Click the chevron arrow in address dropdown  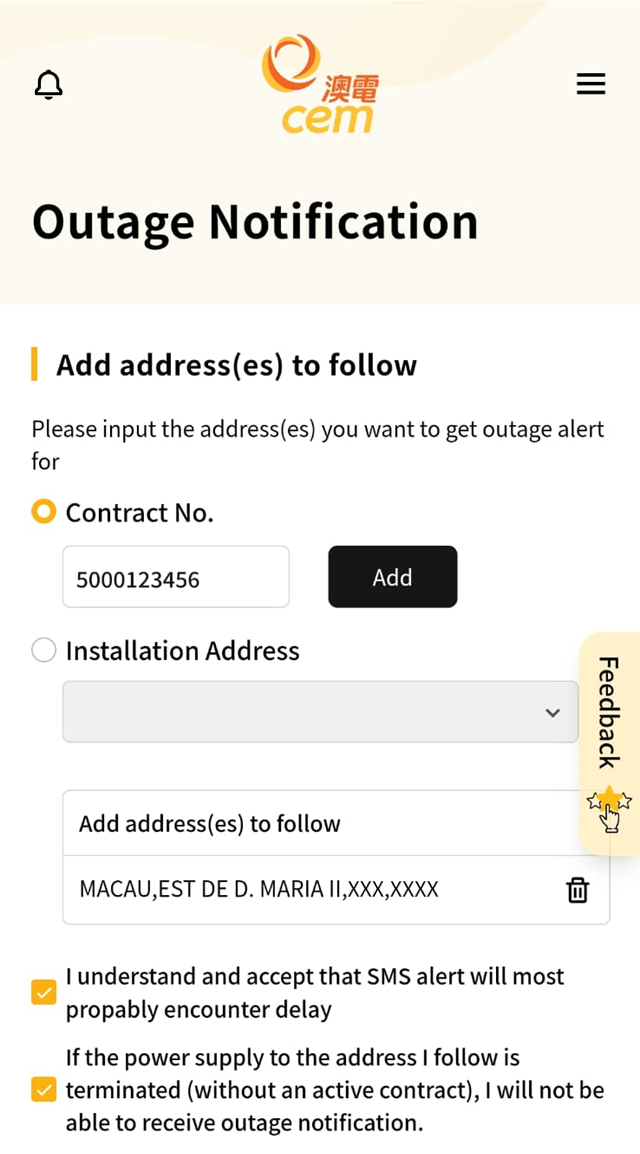(x=552, y=712)
